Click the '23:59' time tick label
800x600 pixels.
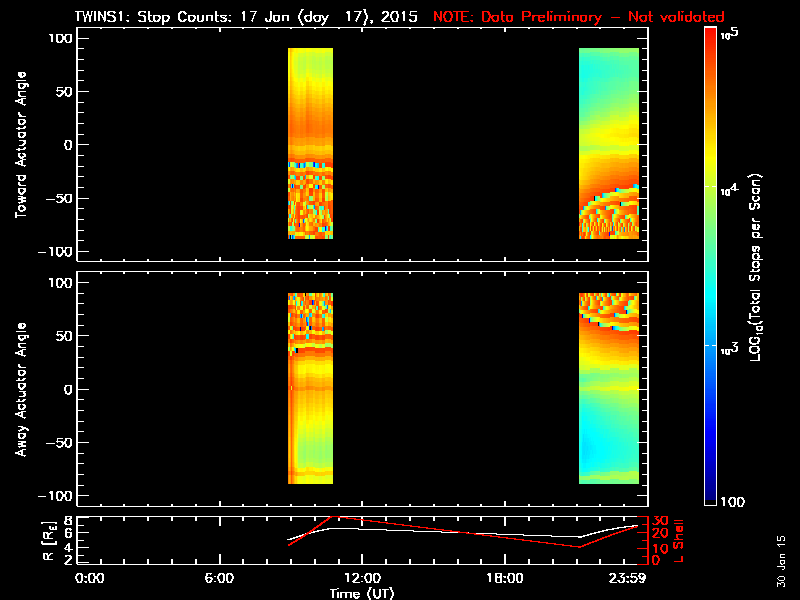click(628, 579)
